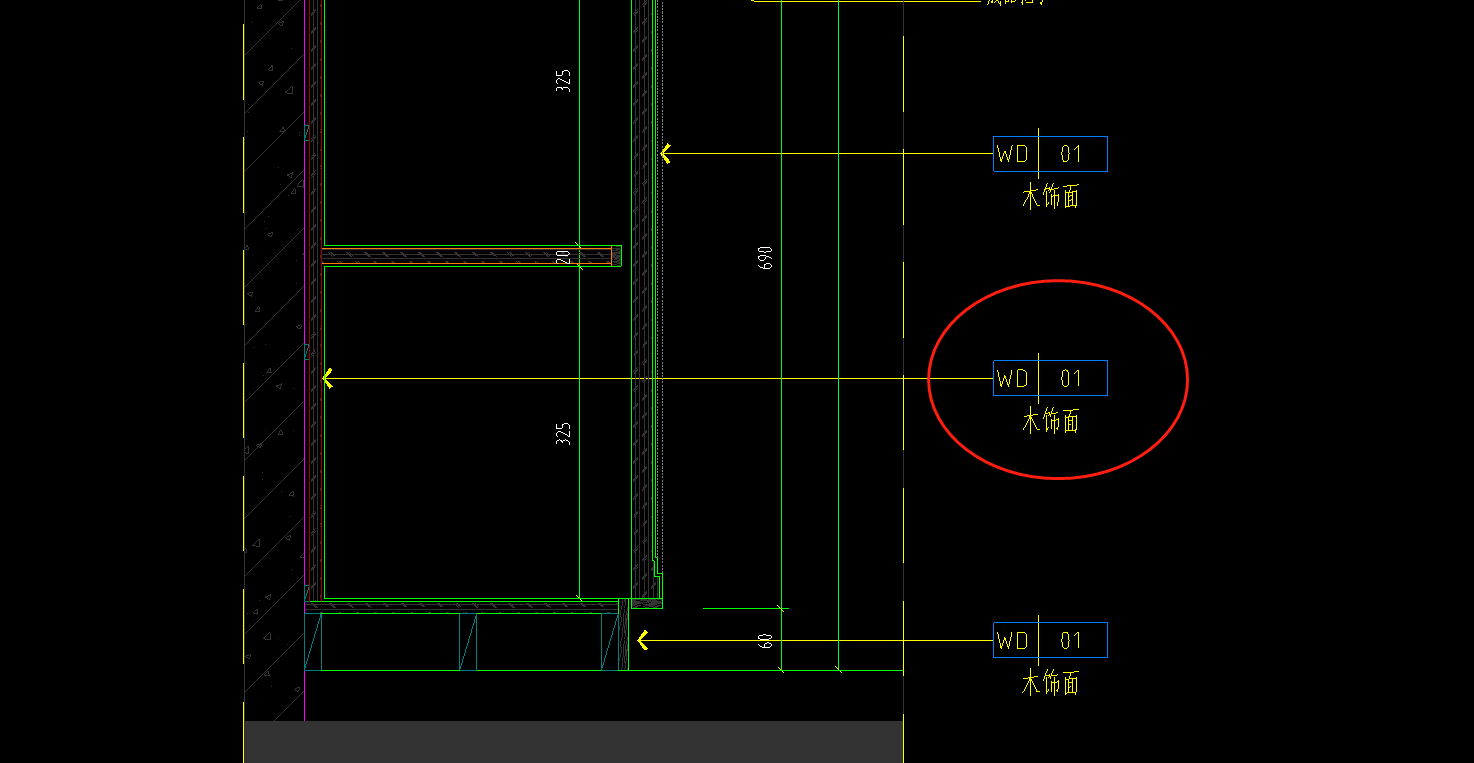The image size is (1474, 763).
Task: Select the 690 vertical dimension text
Action: click(x=766, y=259)
